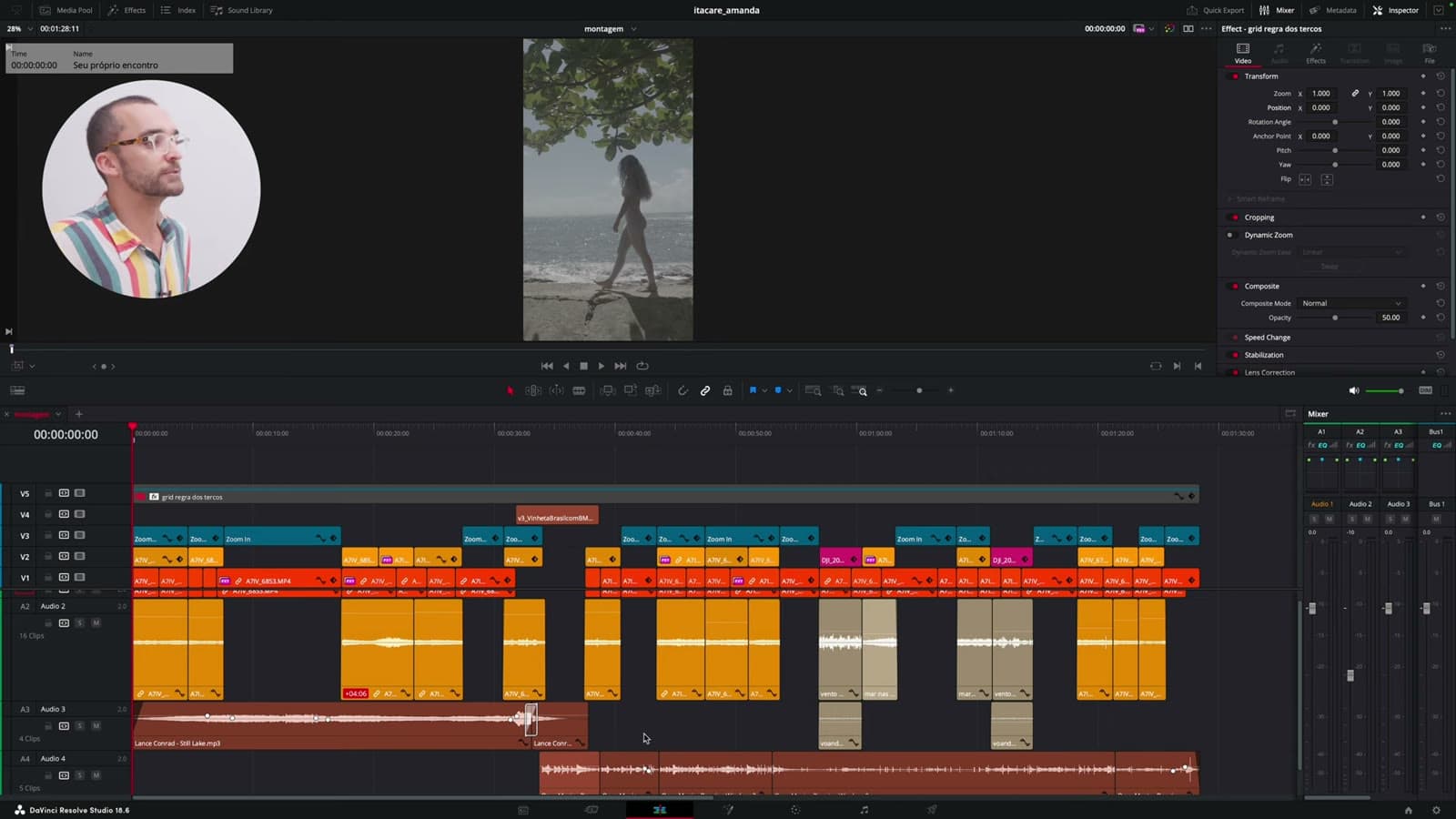Toggle the Cropping section switch
1456x819 pixels.
tap(1234, 217)
